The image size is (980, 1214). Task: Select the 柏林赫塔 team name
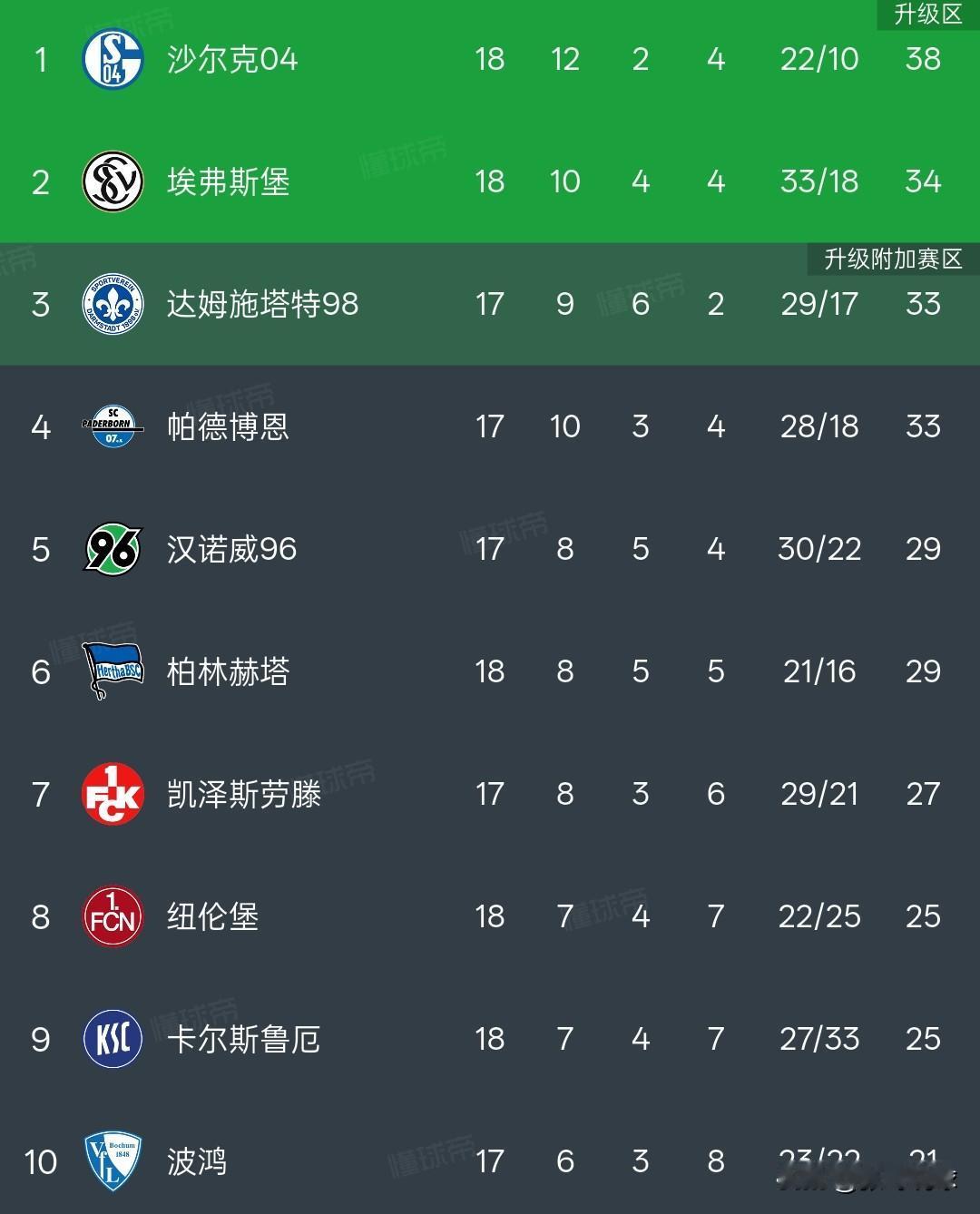coord(229,671)
